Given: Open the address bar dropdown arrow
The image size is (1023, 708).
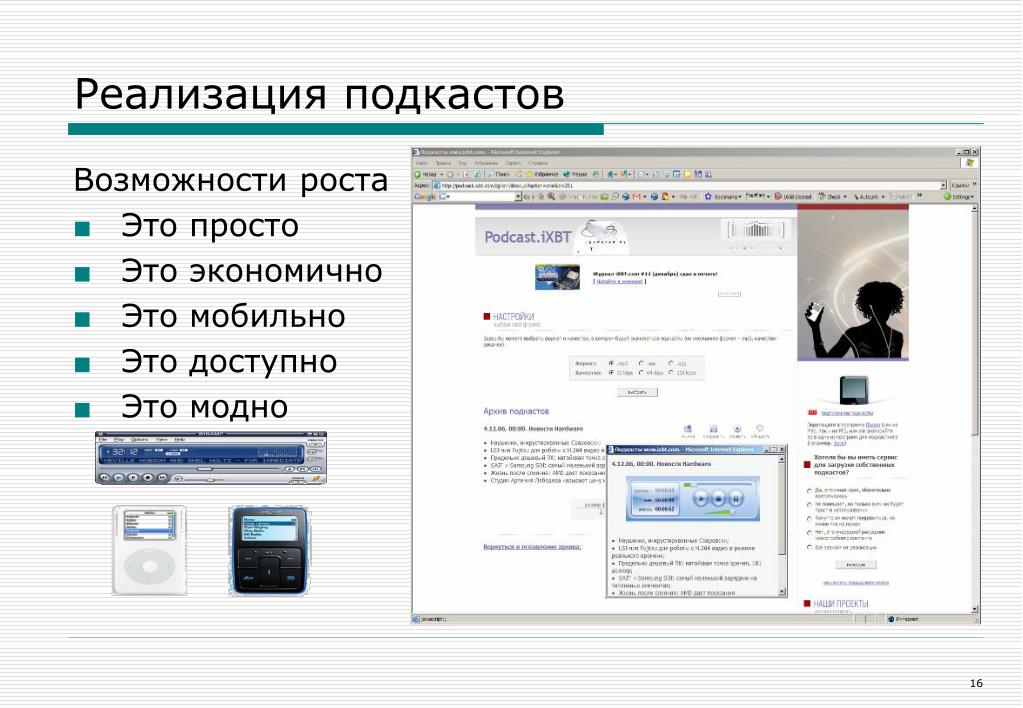Looking at the screenshot, I should [943, 185].
